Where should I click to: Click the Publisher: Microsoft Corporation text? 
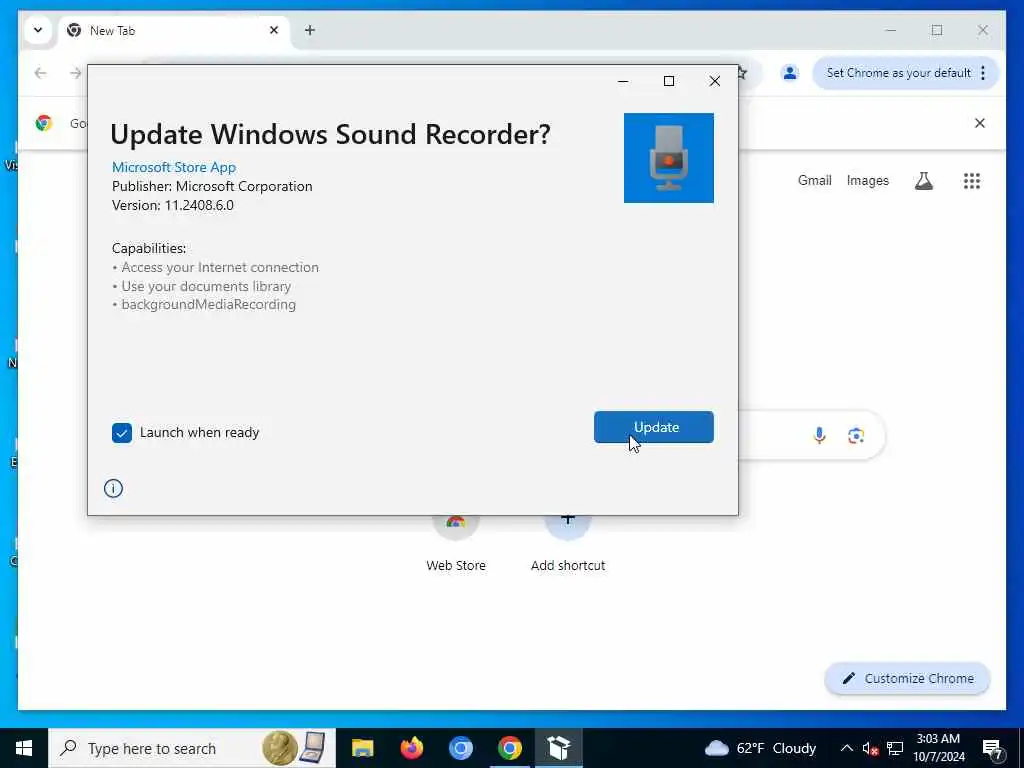(x=212, y=186)
